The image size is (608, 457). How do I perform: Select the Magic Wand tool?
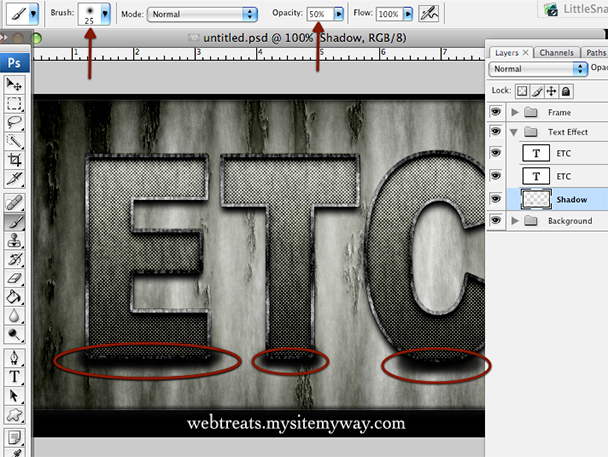[14, 141]
